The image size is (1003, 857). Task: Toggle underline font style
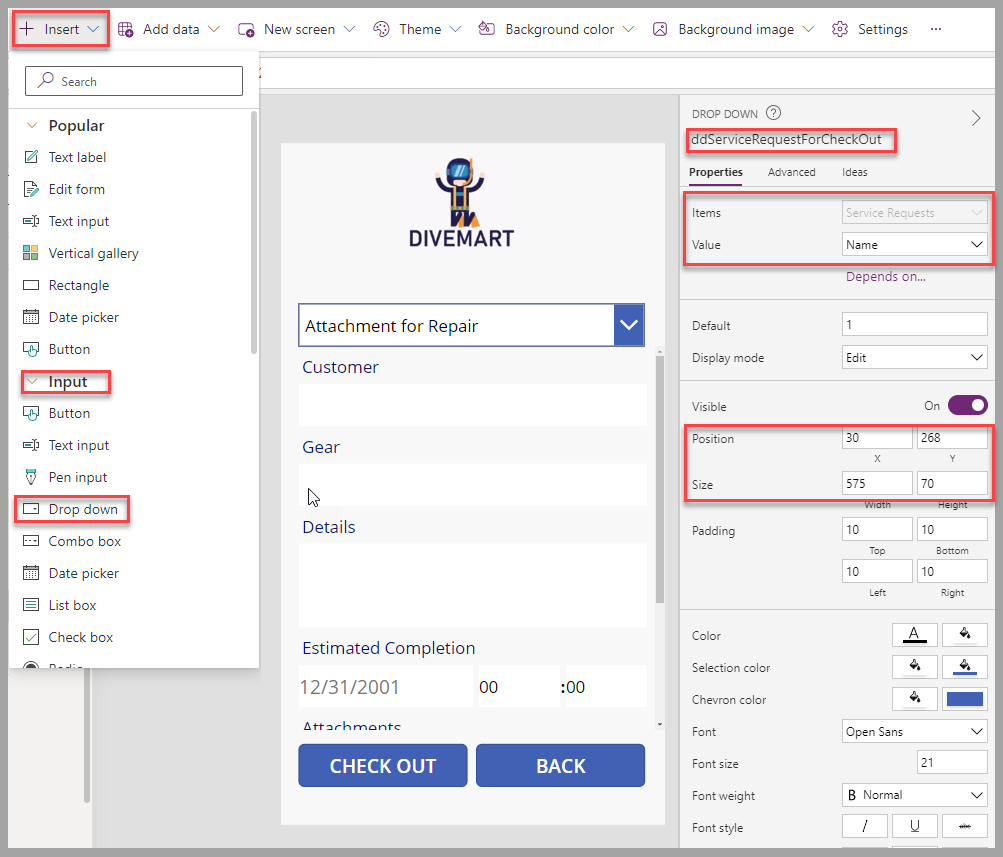[914, 826]
